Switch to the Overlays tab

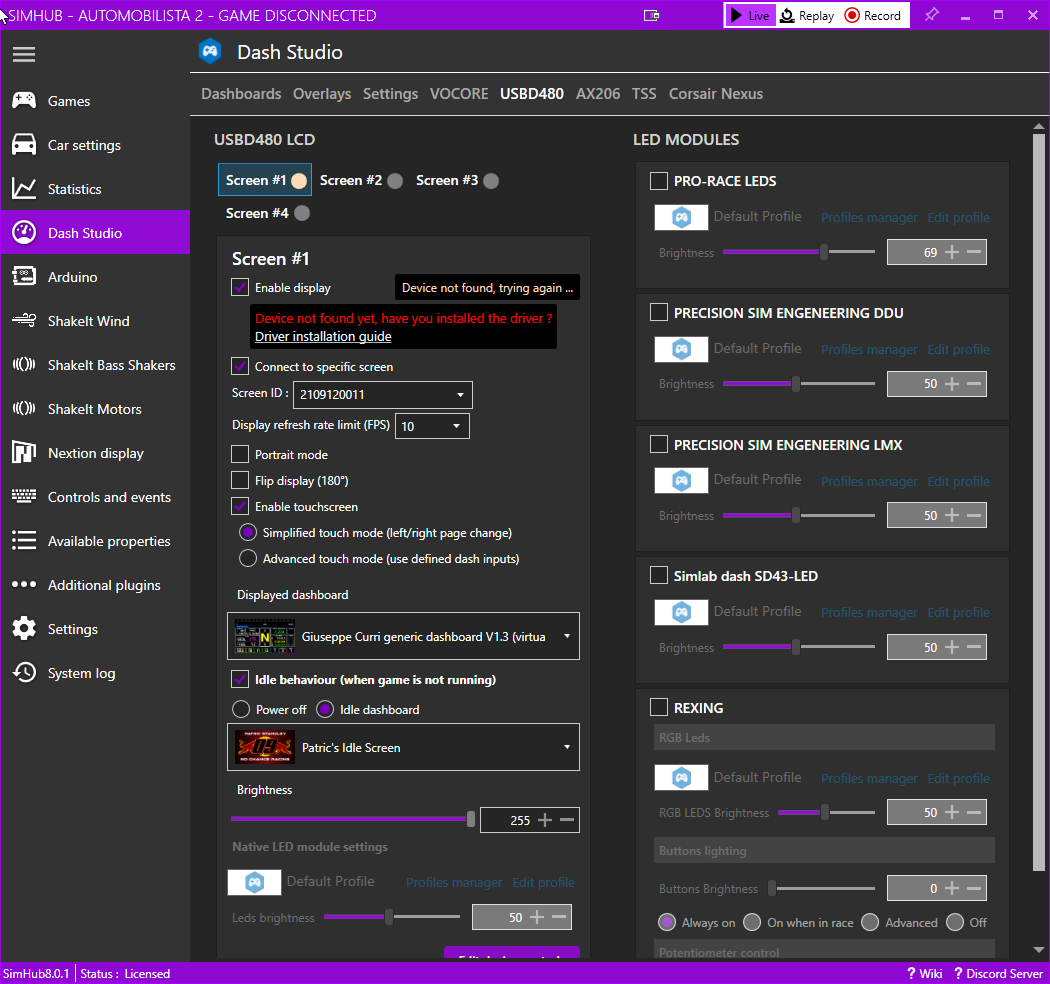(x=321, y=94)
